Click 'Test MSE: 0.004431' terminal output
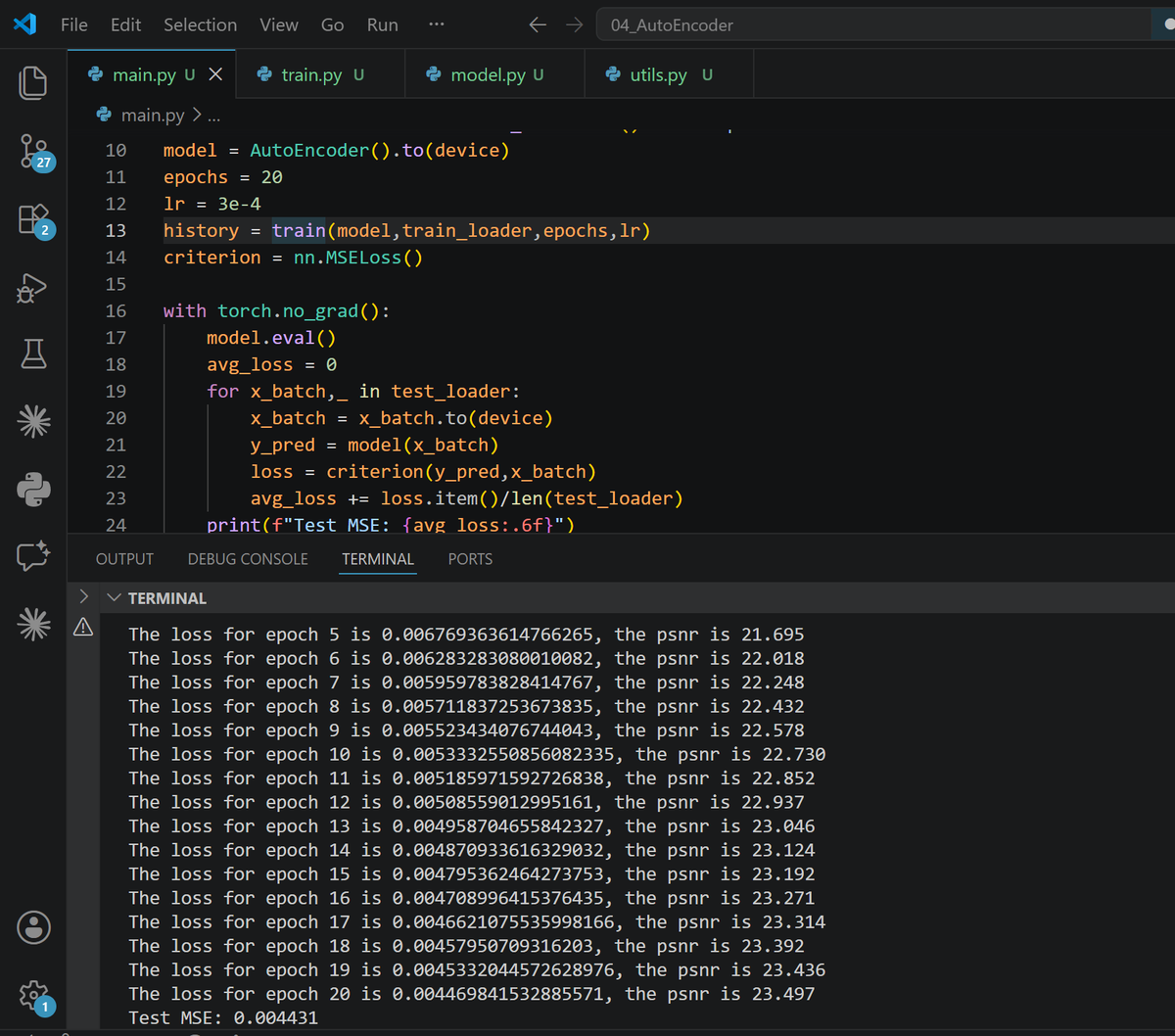The height and width of the screenshot is (1036, 1175). point(223,1018)
